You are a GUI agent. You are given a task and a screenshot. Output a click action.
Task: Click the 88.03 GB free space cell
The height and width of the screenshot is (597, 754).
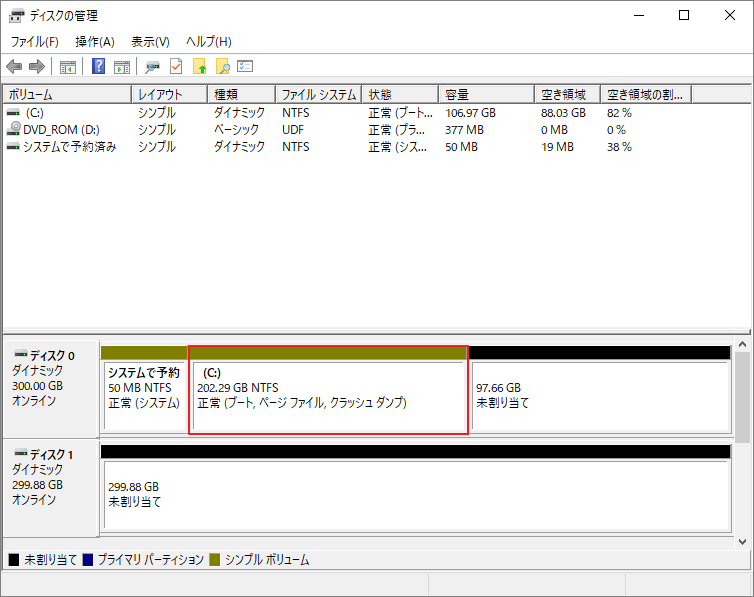(x=563, y=113)
